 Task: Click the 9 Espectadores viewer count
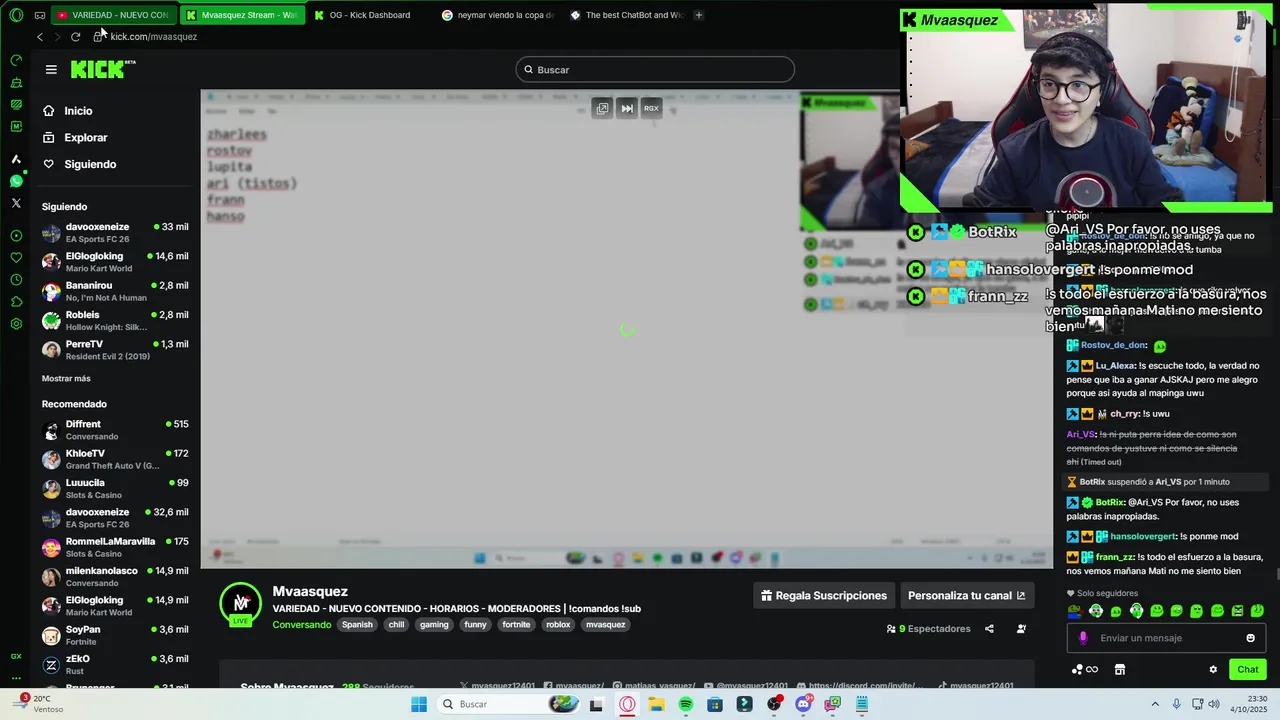click(x=929, y=629)
